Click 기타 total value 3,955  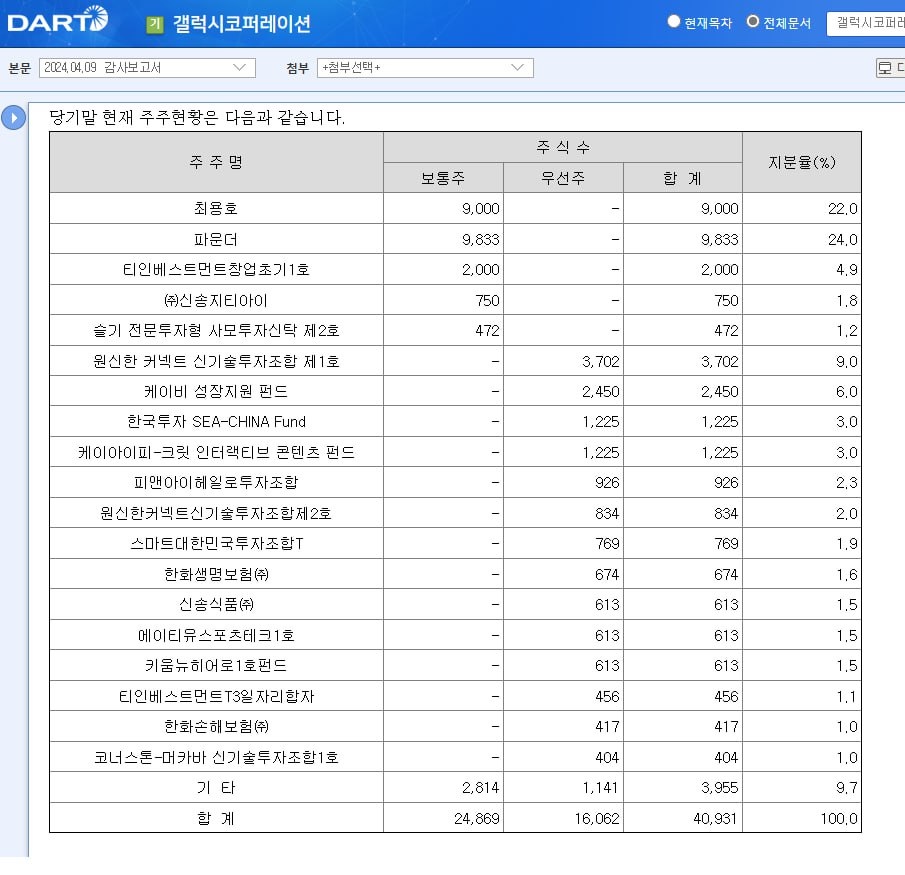tap(719, 788)
